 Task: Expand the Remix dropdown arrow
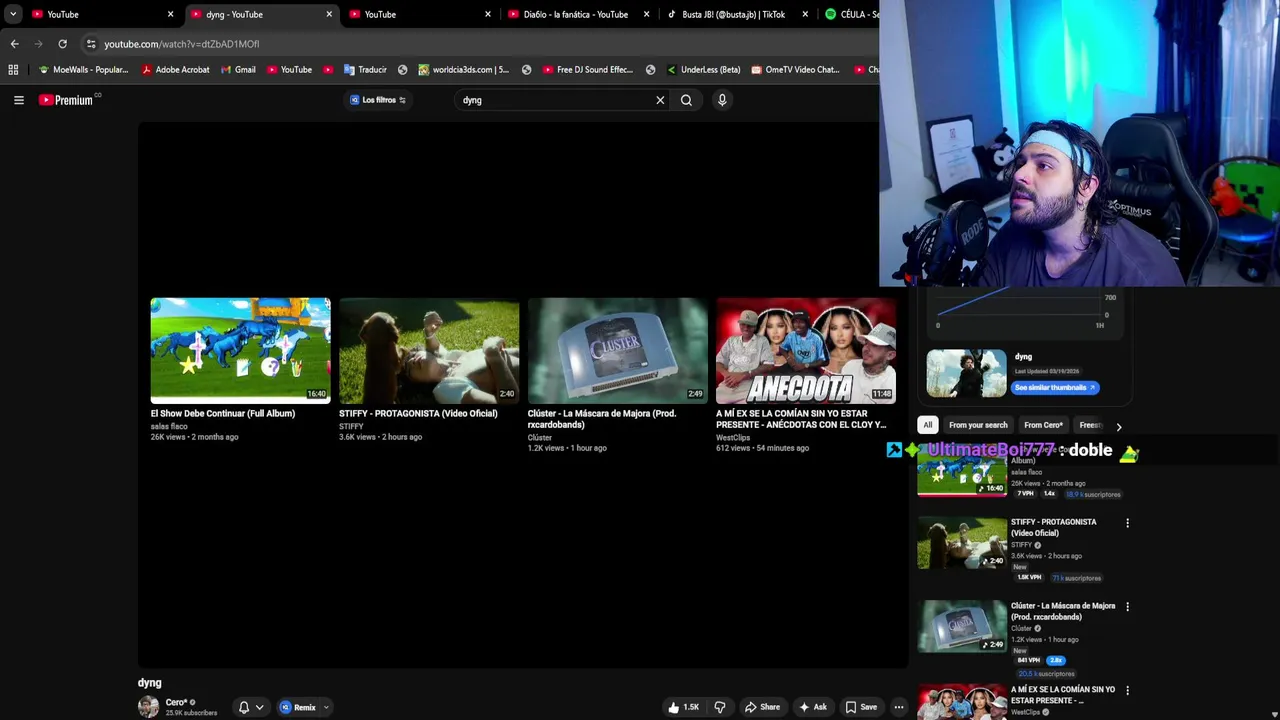(x=326, y=707)
